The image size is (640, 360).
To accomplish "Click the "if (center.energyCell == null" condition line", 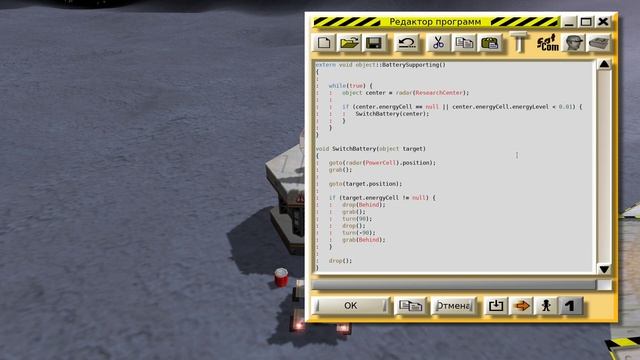I will point(462,107).
